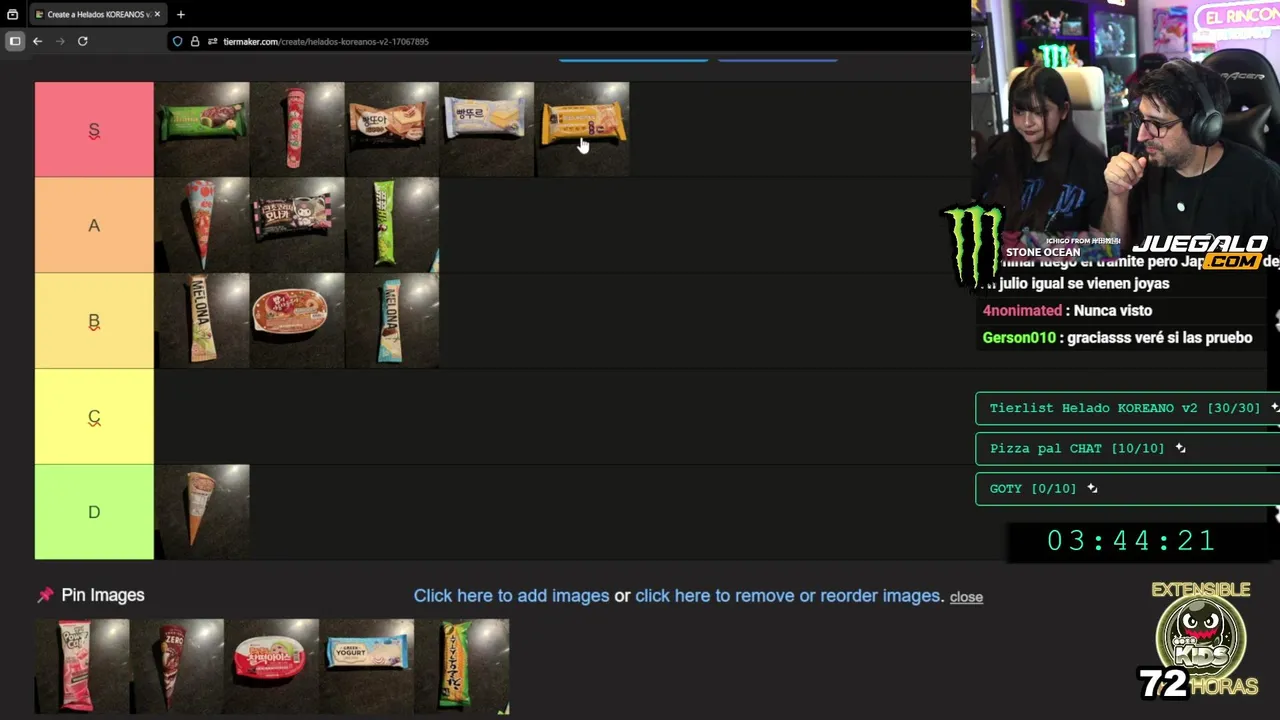Select orange cone in D tier
The image size is (1280, 720).
[202, 511]
